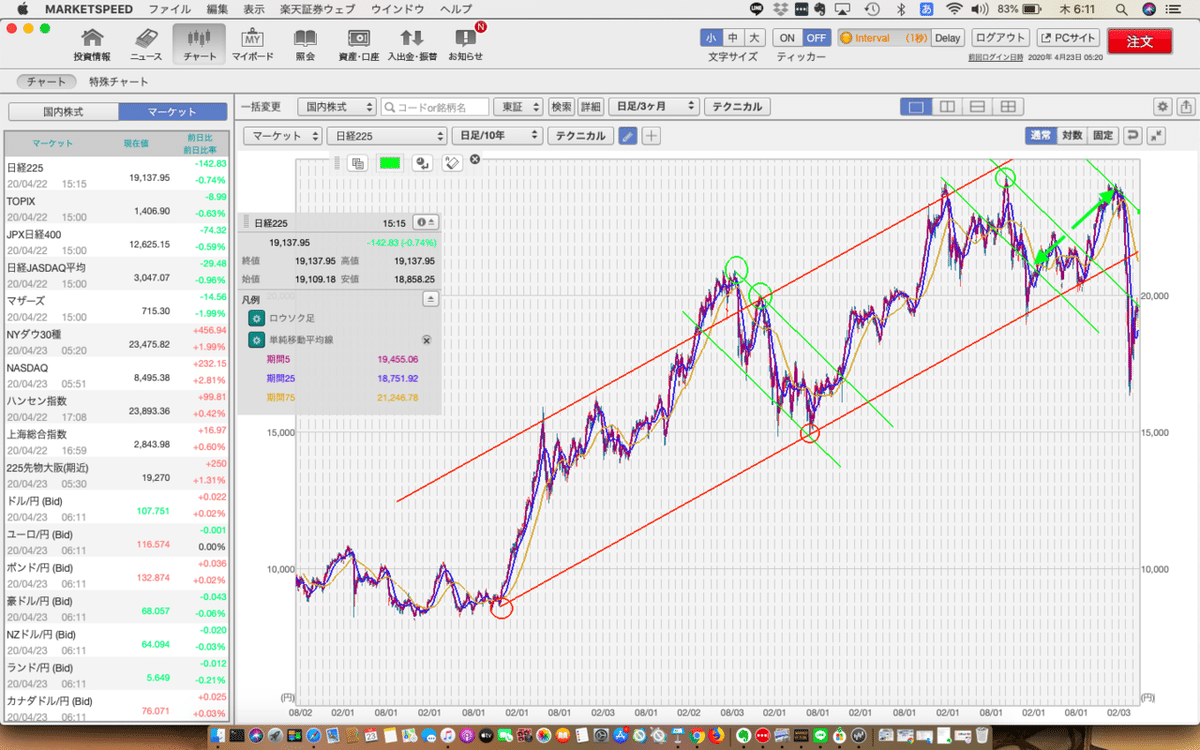Set text size to 大
1200x750 pixels.
755,38
